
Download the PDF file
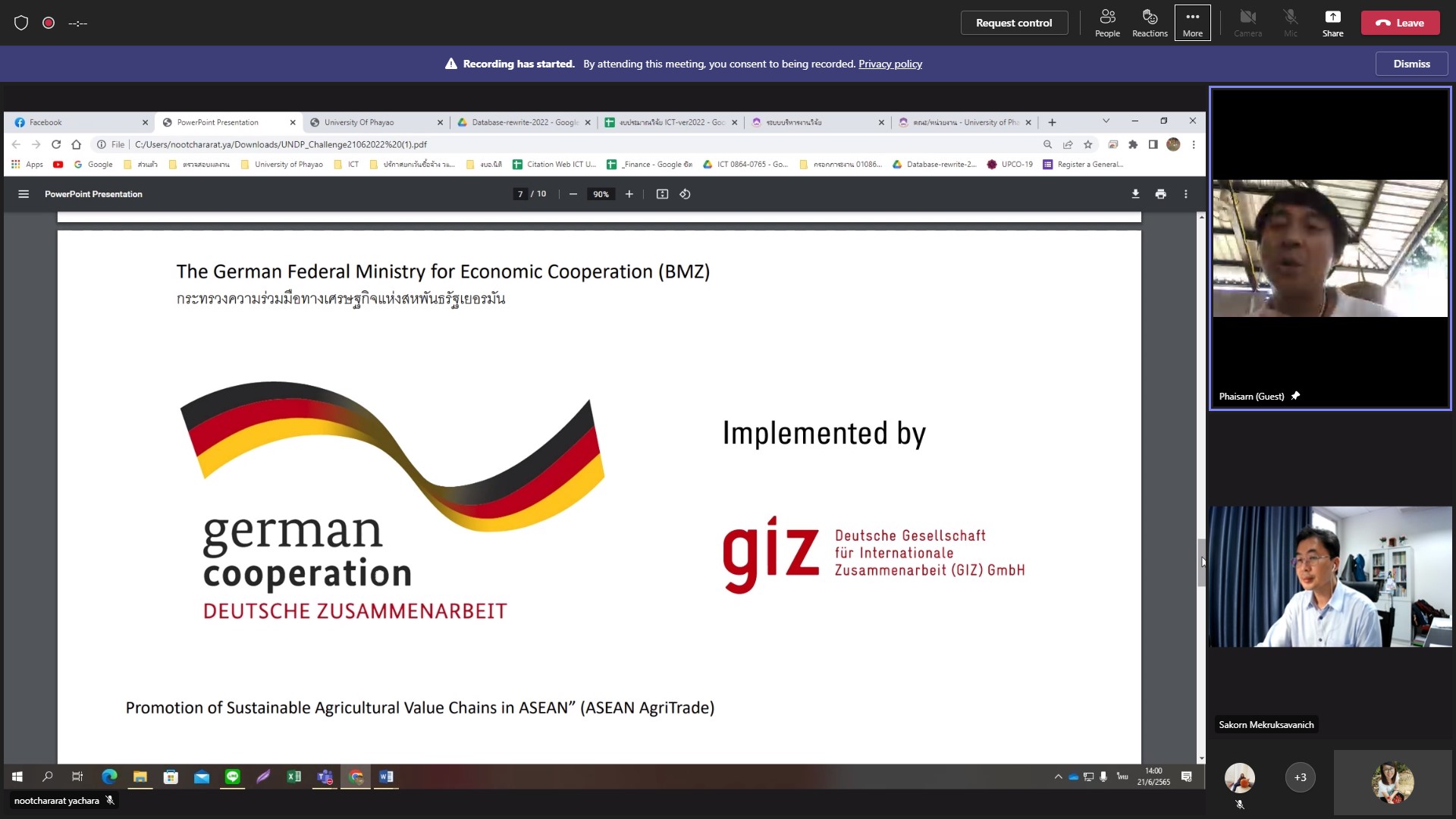pos(1135,194)
